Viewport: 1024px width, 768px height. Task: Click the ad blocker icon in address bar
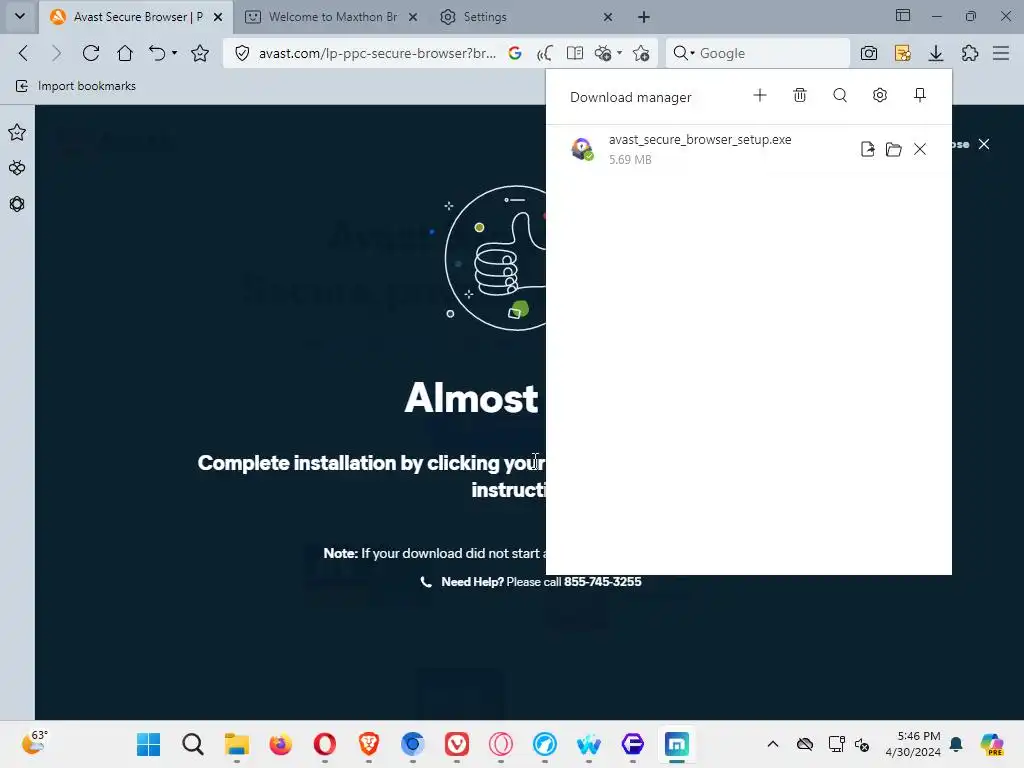[x=603, y=53]
